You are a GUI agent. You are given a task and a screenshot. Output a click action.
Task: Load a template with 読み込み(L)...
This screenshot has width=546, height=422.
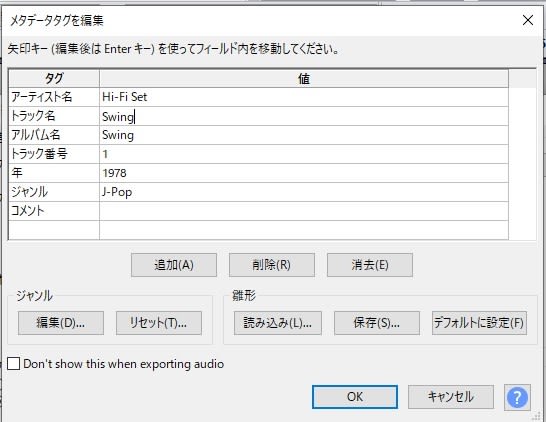(x=278, y=323)
